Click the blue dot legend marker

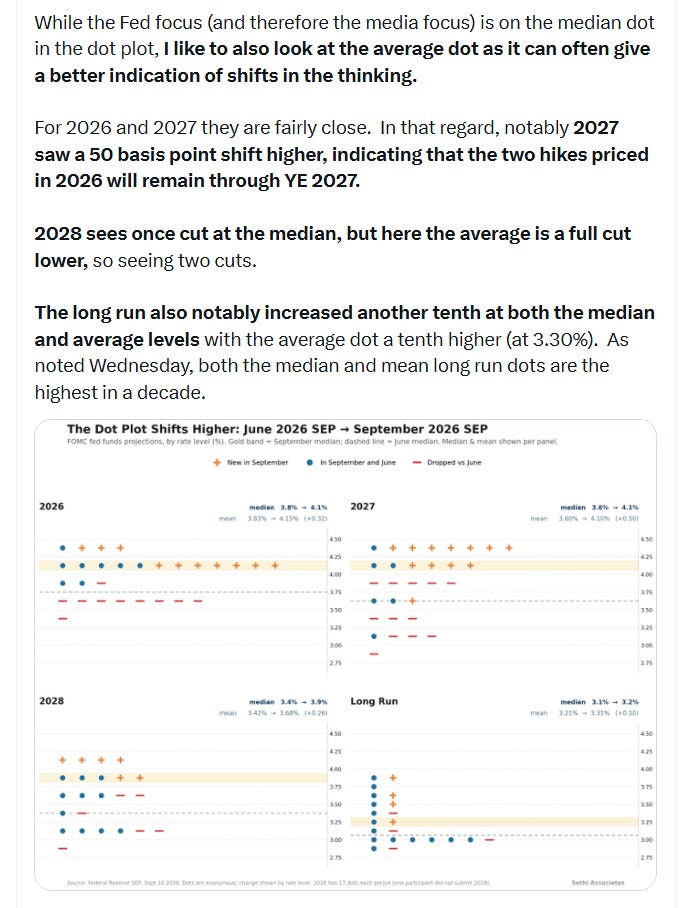click(310, 463)
